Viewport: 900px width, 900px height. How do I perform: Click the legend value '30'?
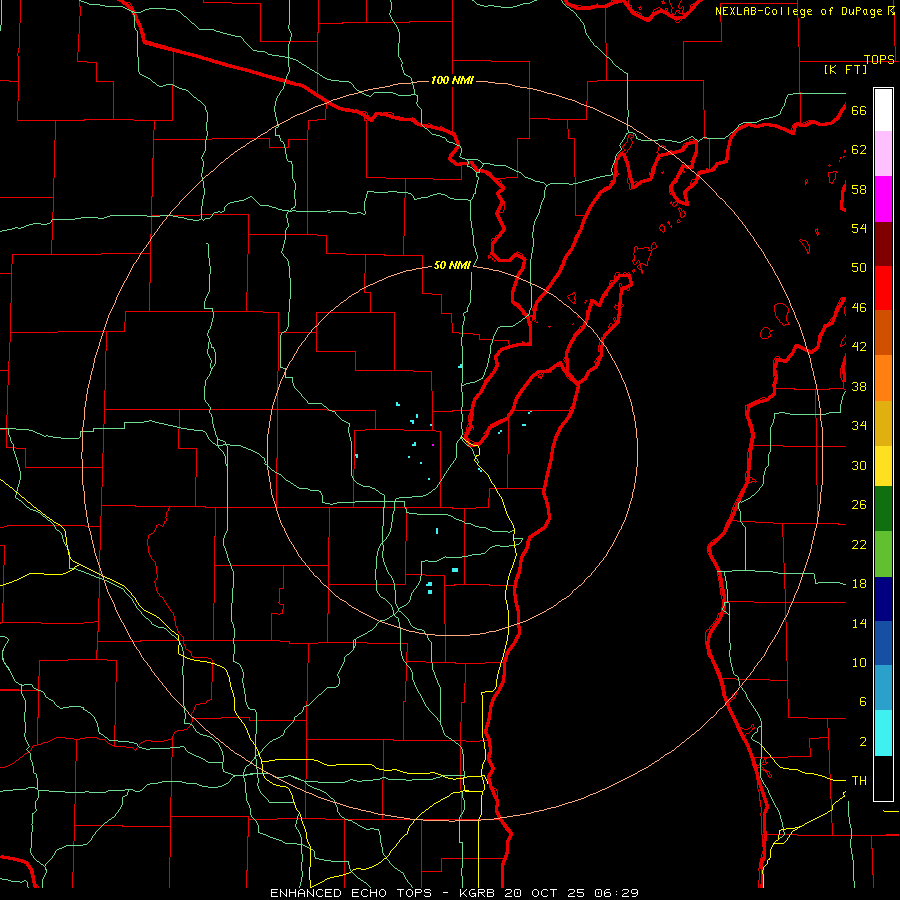pos(859,465)
